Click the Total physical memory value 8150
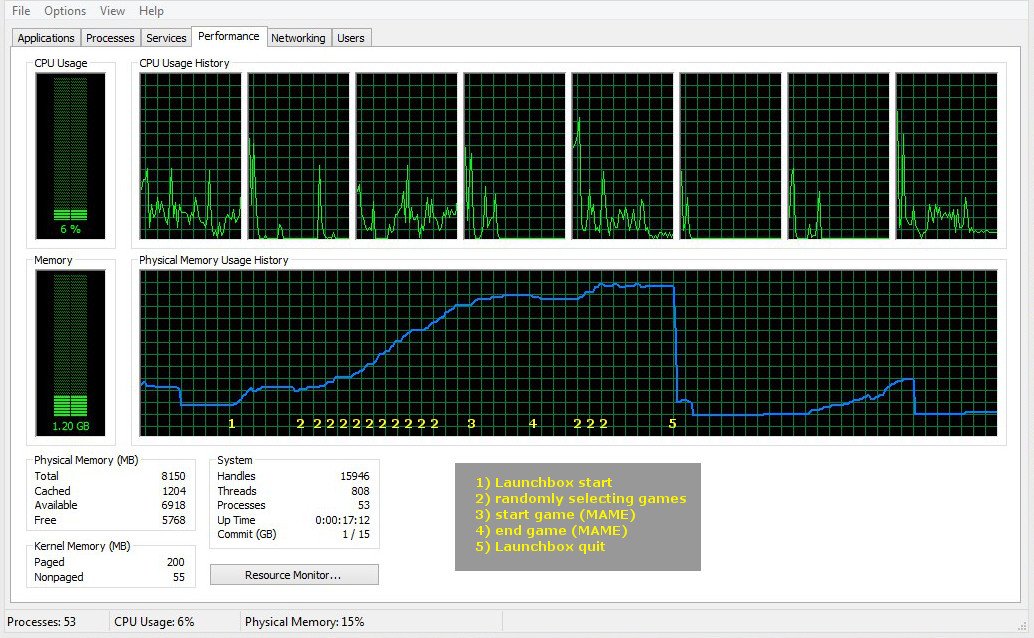This screenshot has width=1034, height=638. click(173, 476)
